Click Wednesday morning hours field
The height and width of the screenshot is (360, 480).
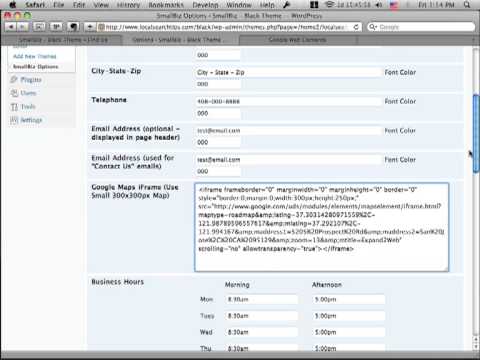(x=262, y=332)
